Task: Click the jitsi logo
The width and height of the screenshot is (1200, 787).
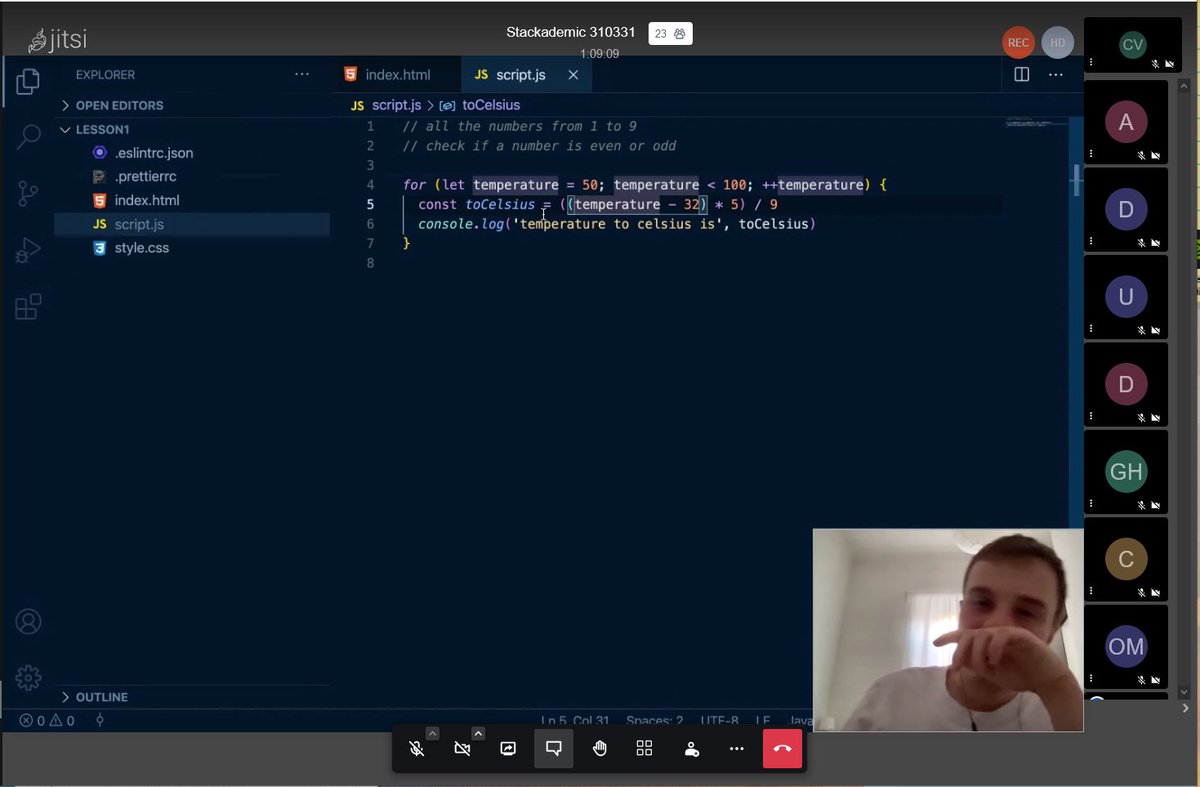Action: coord(59,41)
